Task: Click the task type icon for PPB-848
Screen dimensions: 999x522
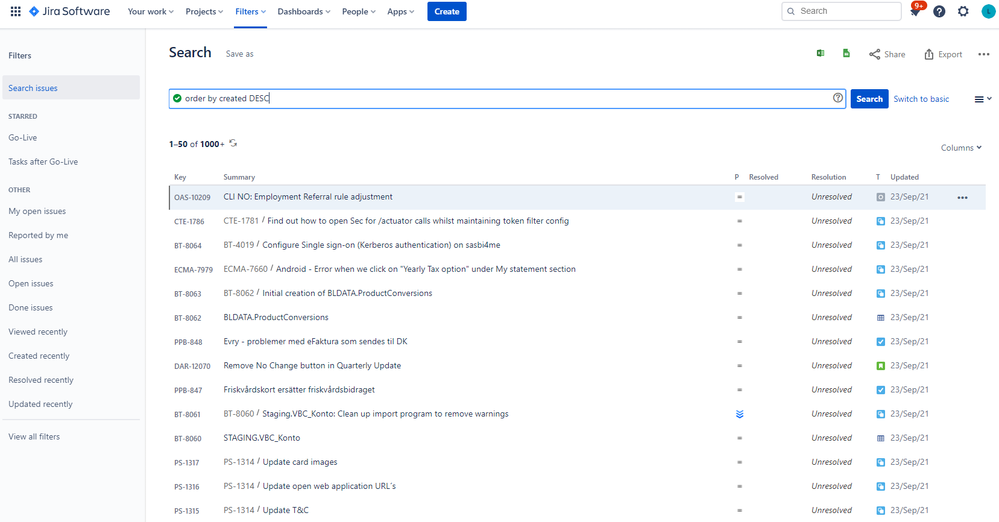Action: tap(880, 342)
